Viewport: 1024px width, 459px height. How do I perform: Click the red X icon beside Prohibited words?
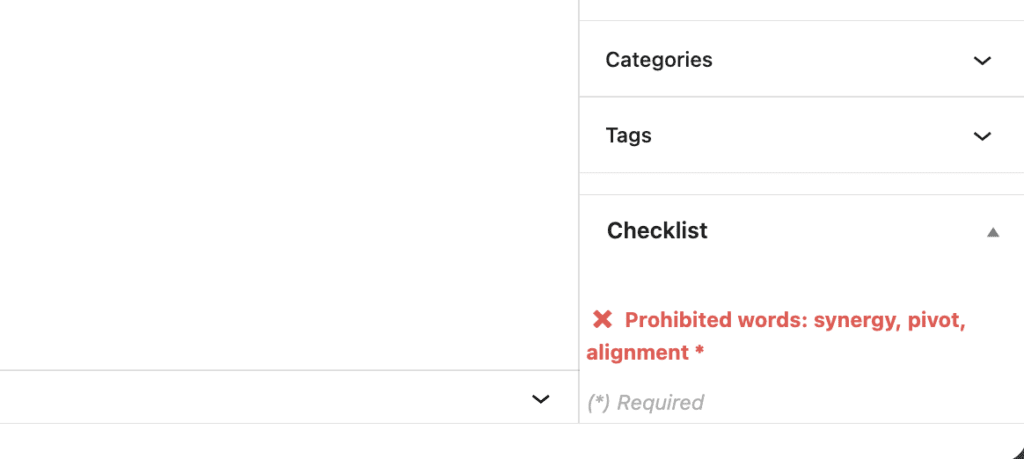602,320
